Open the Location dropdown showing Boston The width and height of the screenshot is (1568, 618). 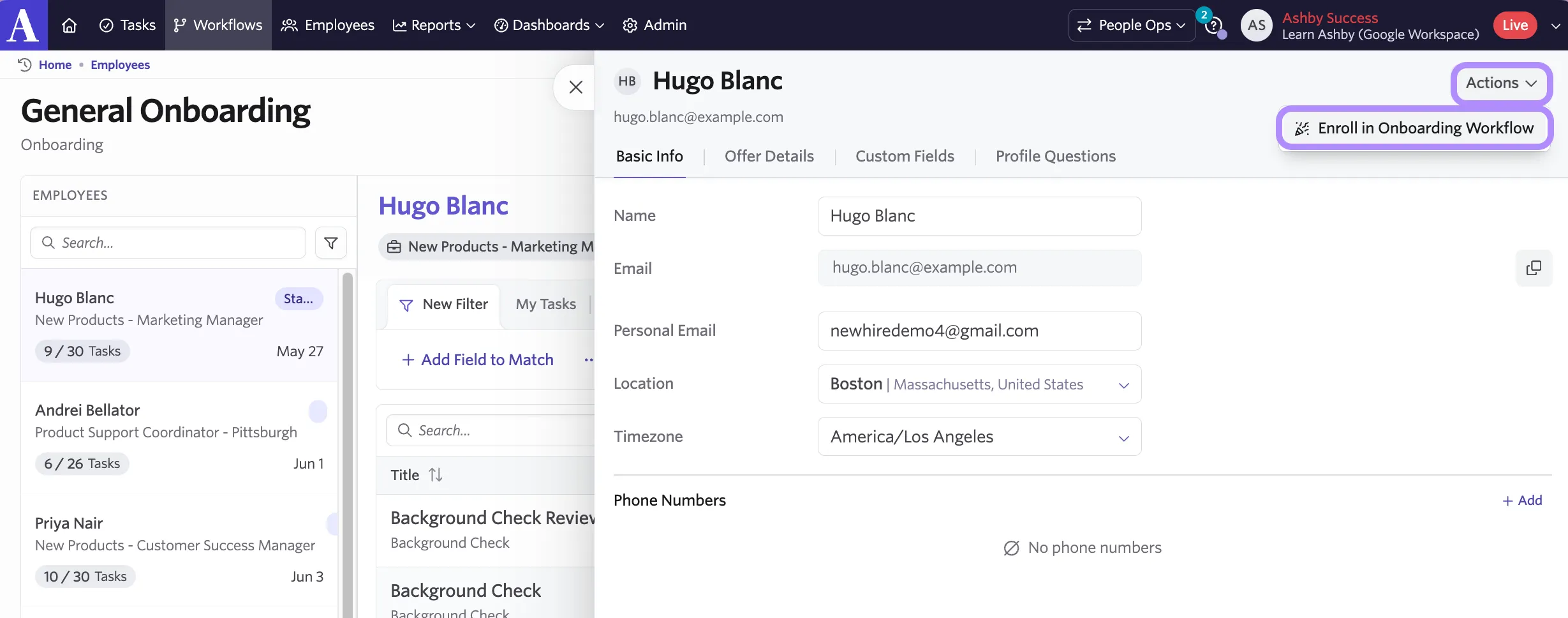click(x=979, y=384)
